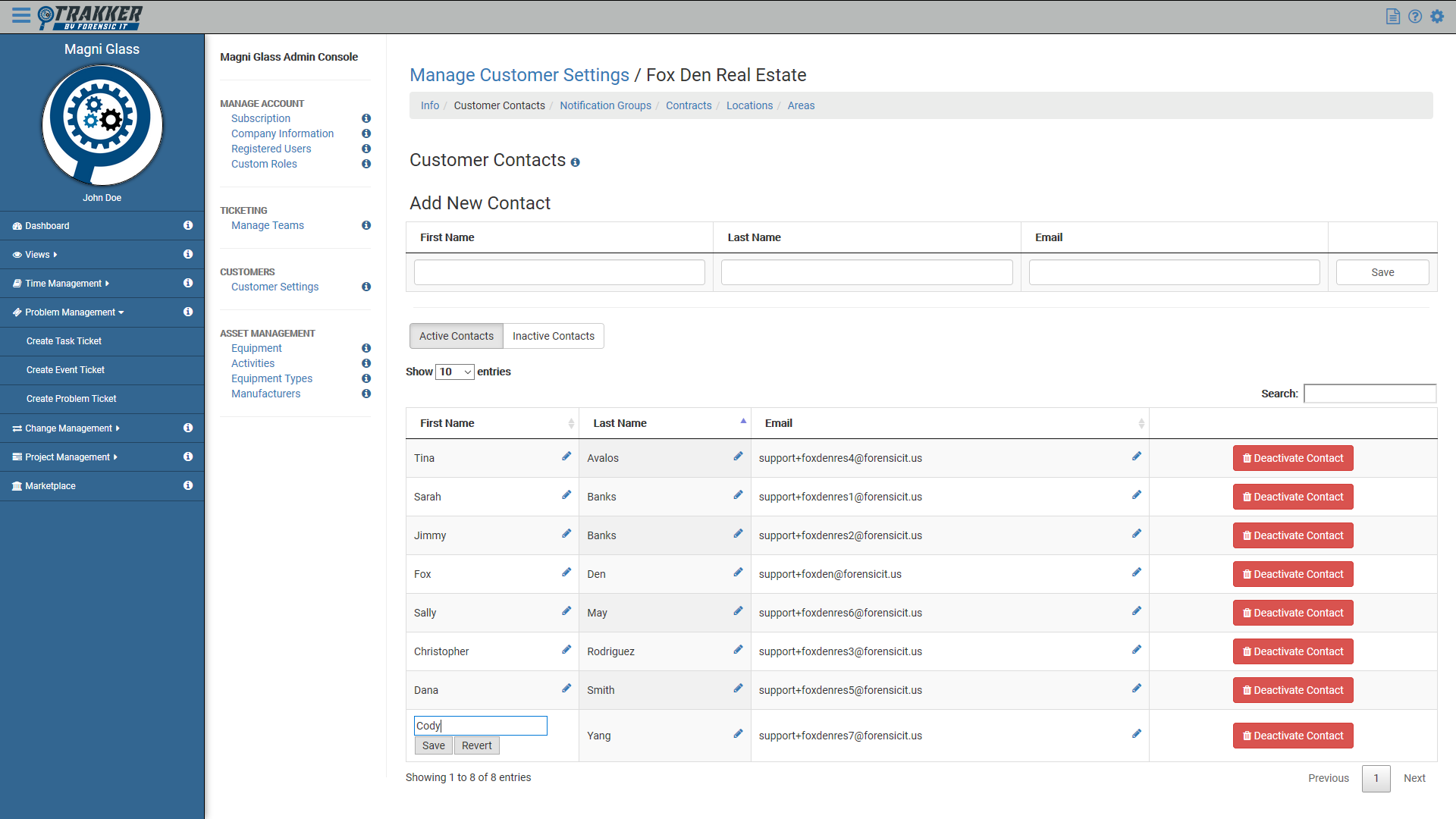The image size is (1456, 819).
Task: Edit Rodriguez last name via pencil icon
Action: [738, 650]
